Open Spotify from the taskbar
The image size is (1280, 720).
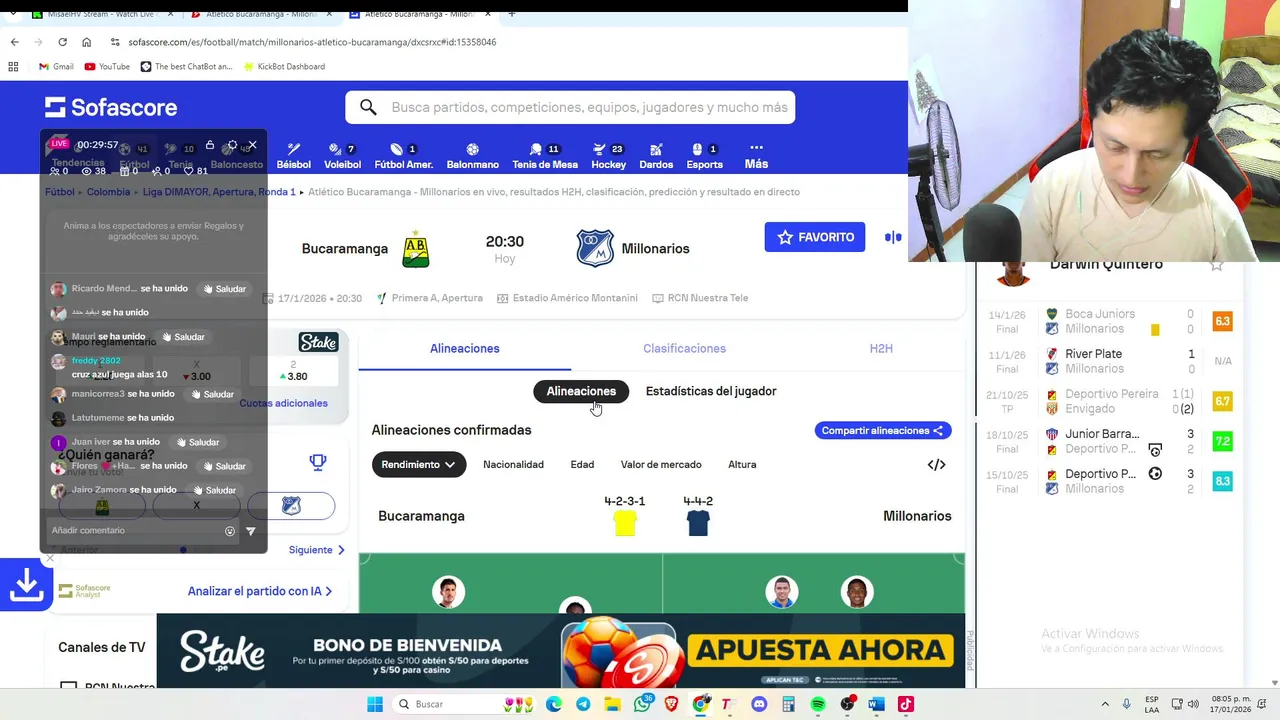(818, 704)
